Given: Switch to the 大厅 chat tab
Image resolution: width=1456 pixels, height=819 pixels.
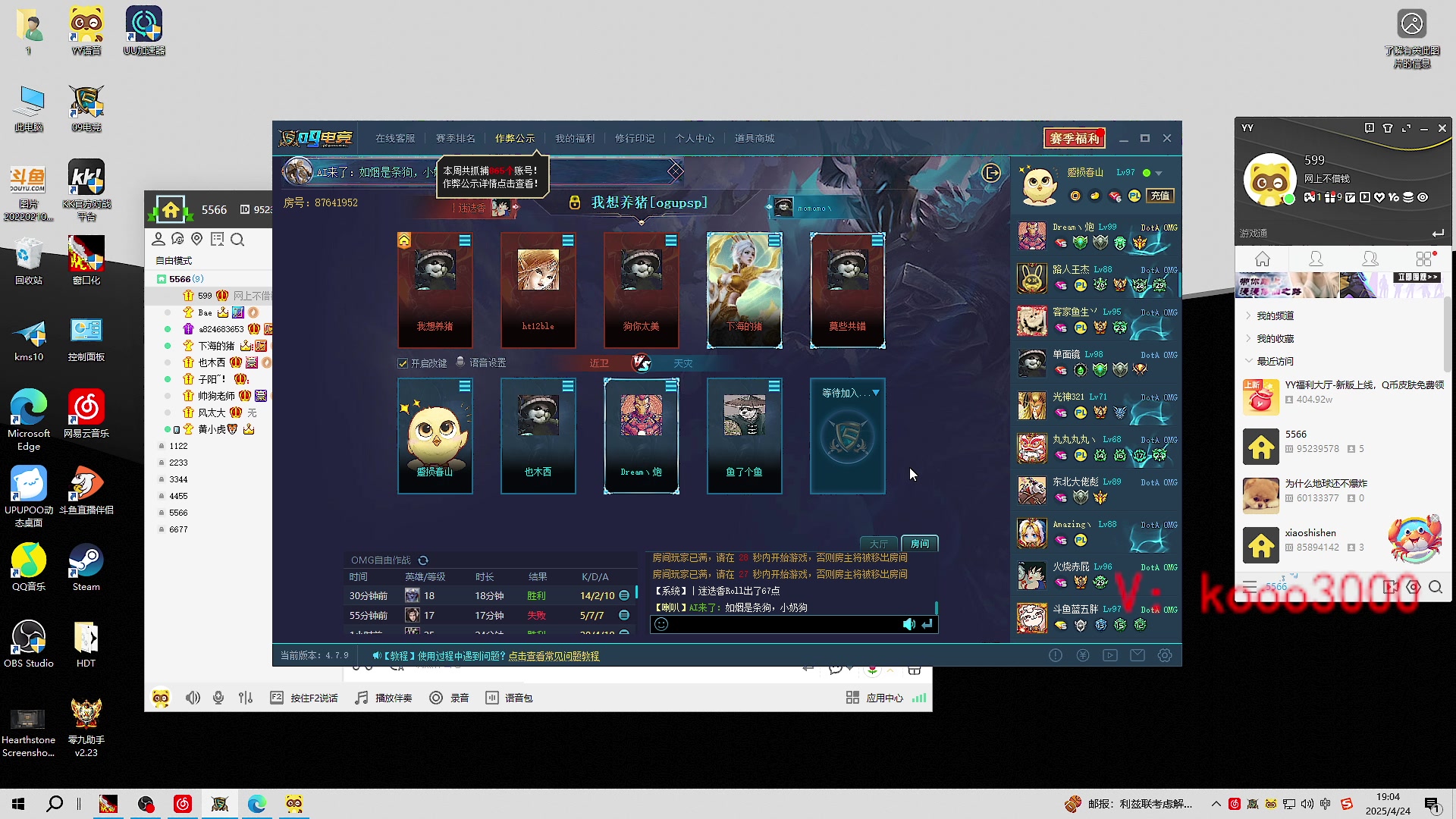Looking at the screenshot, I should (879, 544).
